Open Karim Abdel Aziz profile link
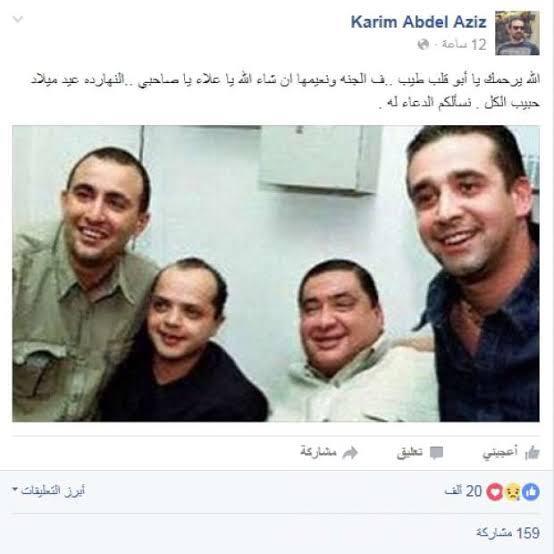The width and height of the screenshot is (554, 554). tap(418, 22)
